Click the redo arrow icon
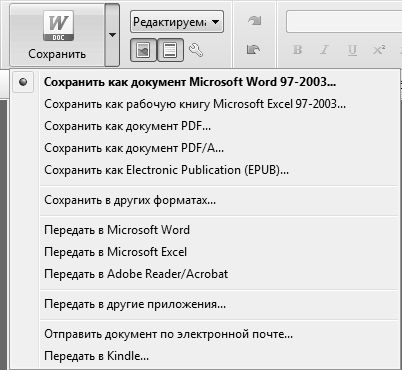Viewport: 402px width, 370px height. [254, 21]
